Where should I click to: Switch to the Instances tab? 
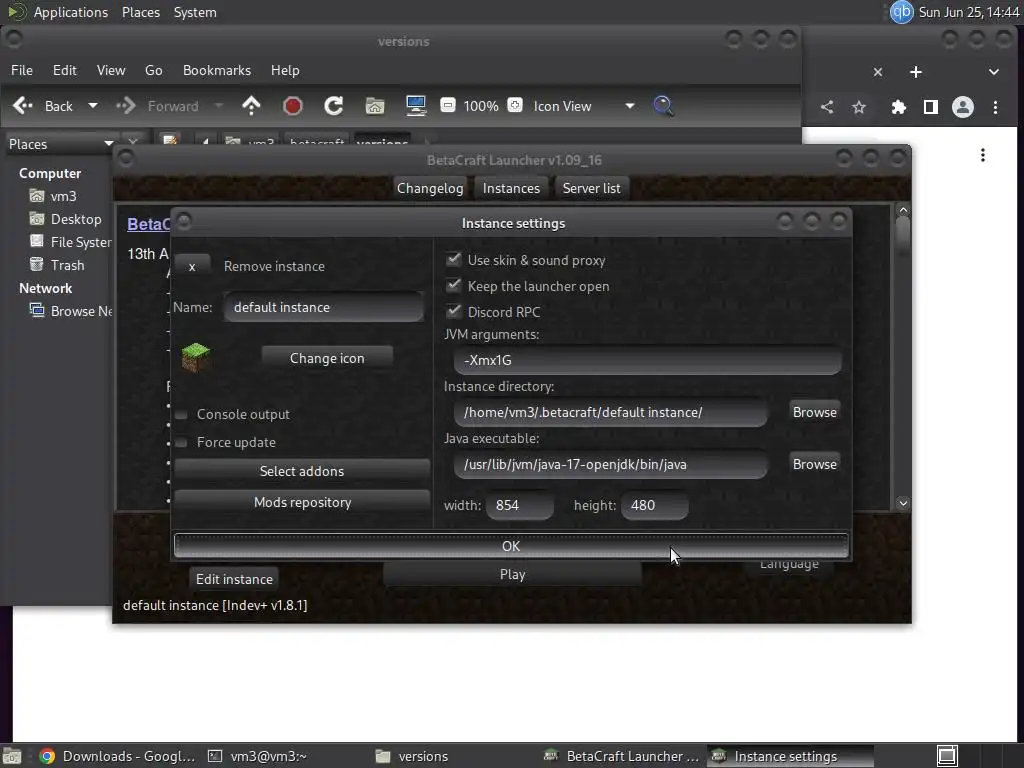pyautogui.click(x=511, y=188)
